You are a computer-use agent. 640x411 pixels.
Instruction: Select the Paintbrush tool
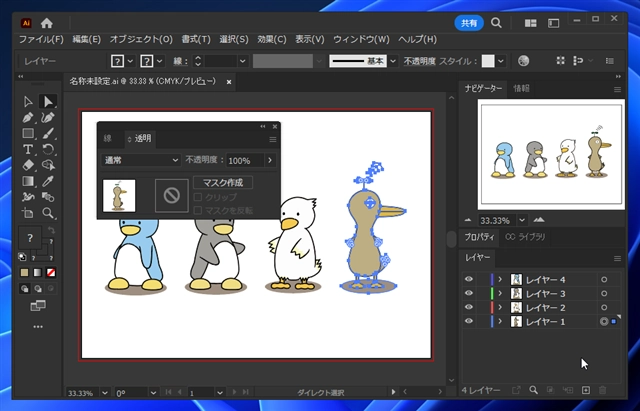pos(48,133)
